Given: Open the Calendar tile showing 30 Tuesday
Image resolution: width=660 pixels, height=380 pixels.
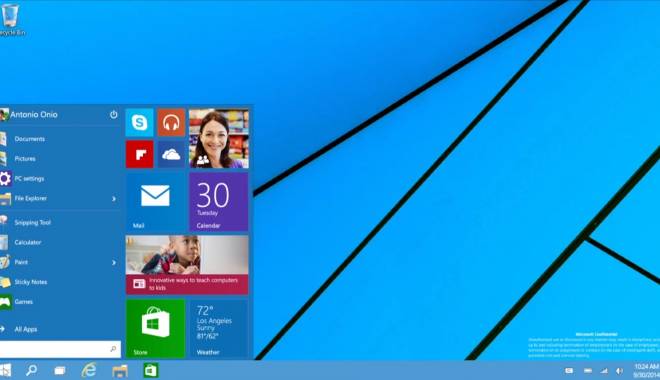Looking at the screenshot, I should [x=219, y=202].
